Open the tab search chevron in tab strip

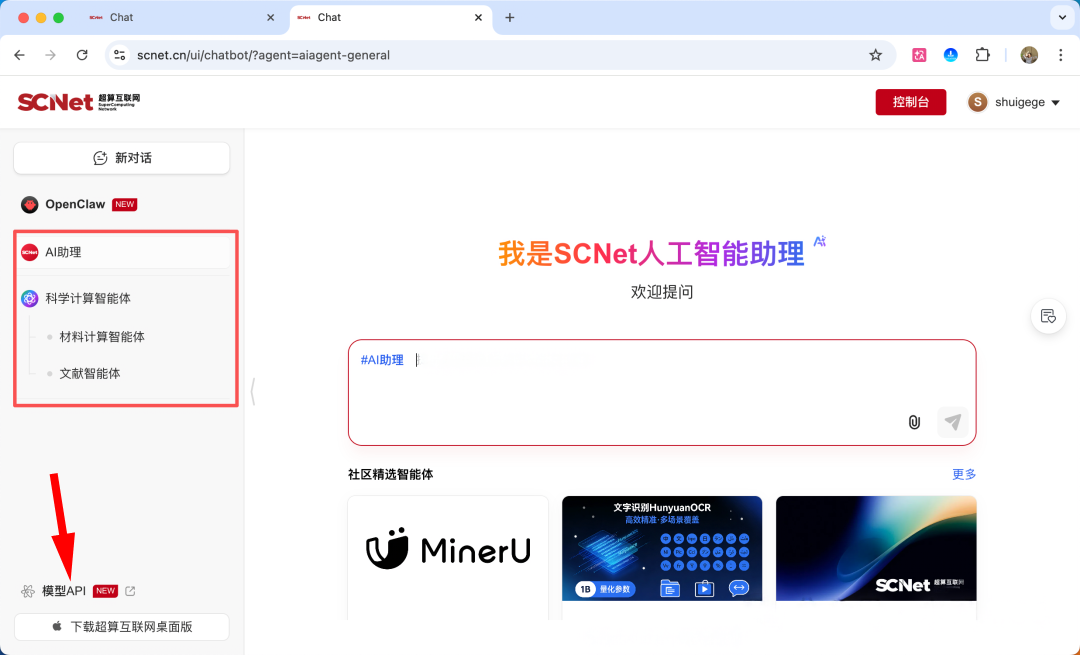1061,17
